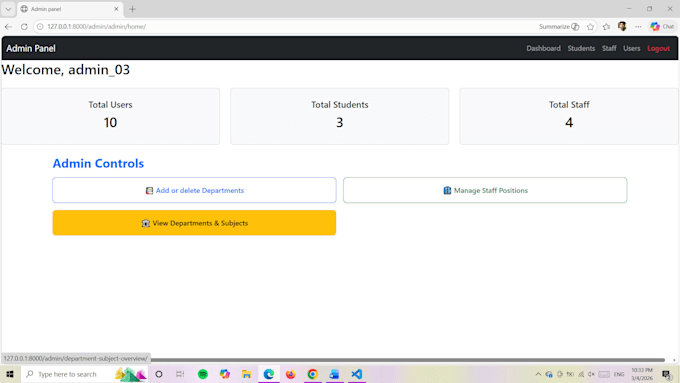Open the Students nav link
This screenshot has height=383, width=680.
[581, 48]
